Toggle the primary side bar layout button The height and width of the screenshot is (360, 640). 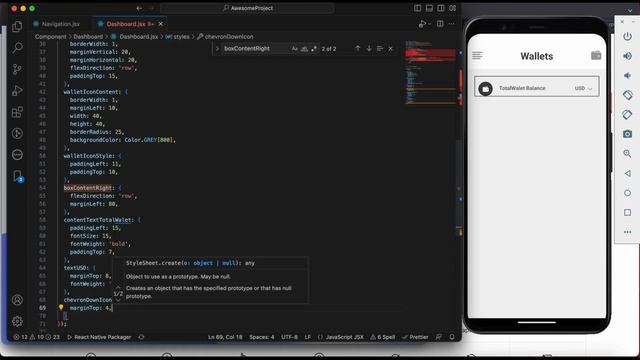point(418,8)
